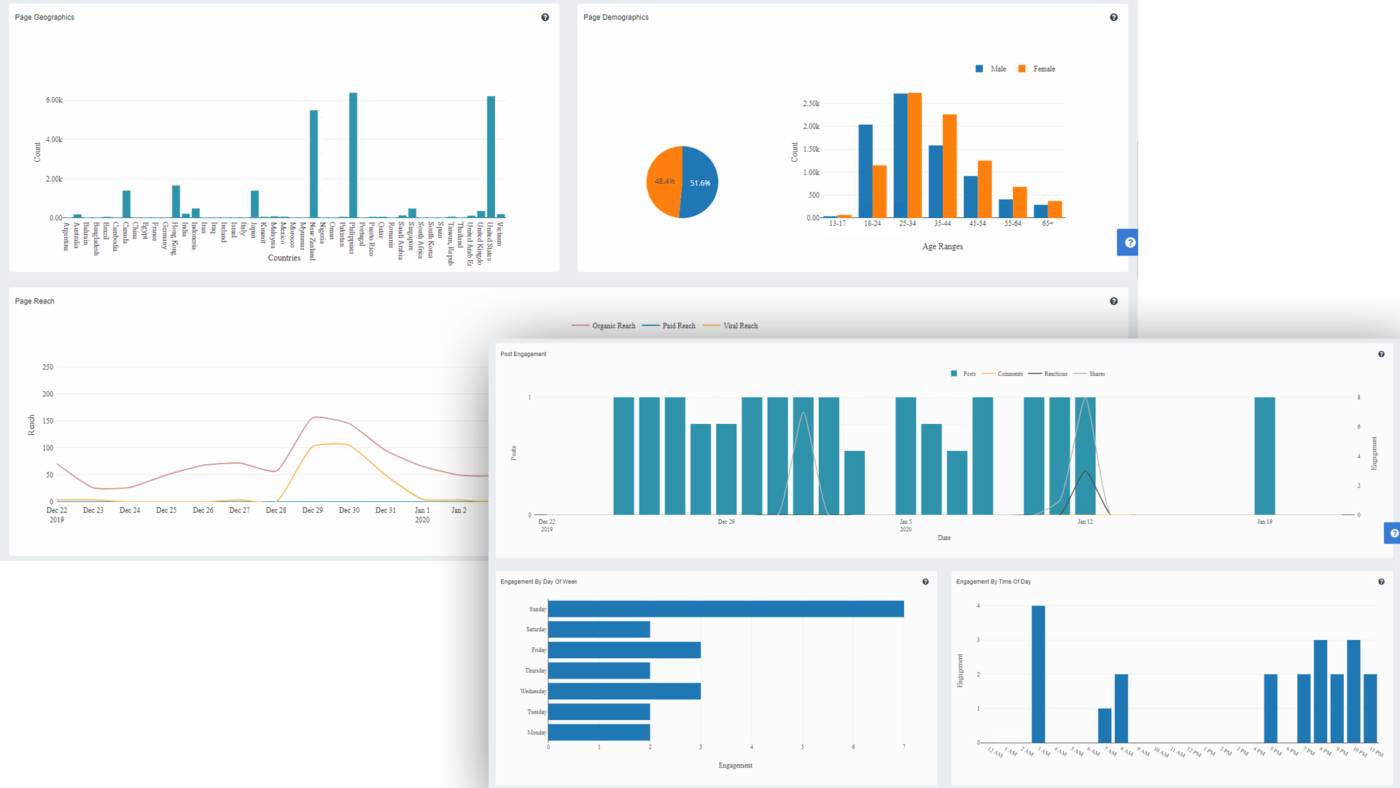Click the "Sunday" label in day-of-week chart
Viewport: 1400px width, 788px height.
(x=538, y=609)
